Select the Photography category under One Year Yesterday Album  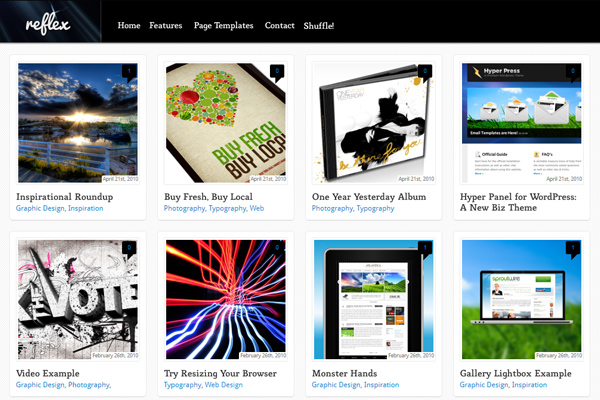click(x=332, y=208)
